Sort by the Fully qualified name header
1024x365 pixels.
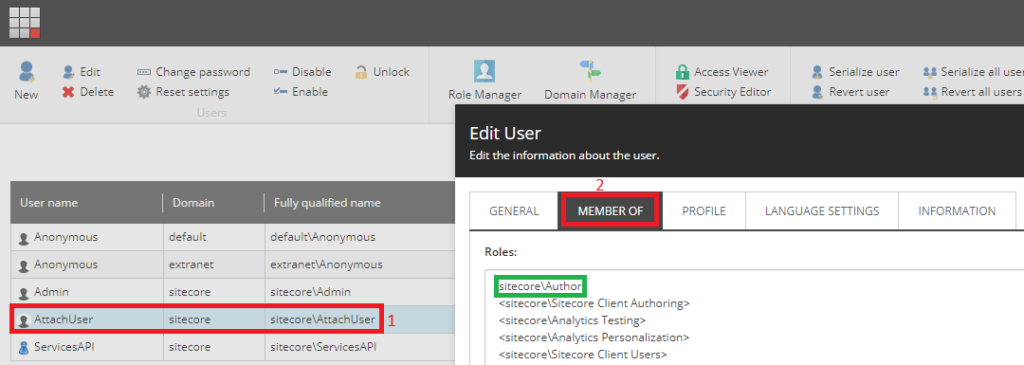click(x=327, y=203)
